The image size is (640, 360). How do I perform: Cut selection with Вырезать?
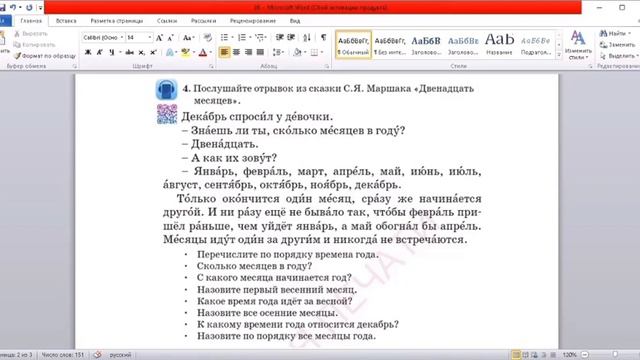(31, 33)
